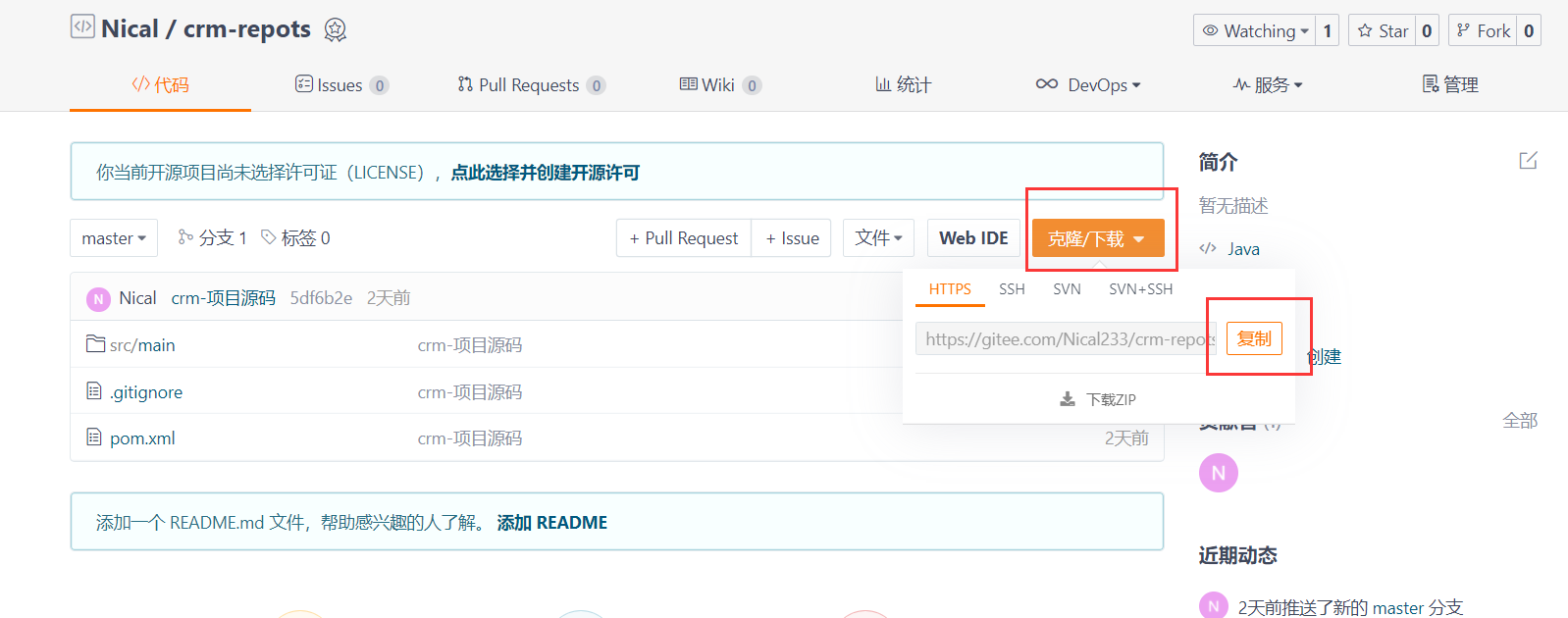Fork this repository
The height and width of the screenshot is (618, 1568).
pos(1483,30)
